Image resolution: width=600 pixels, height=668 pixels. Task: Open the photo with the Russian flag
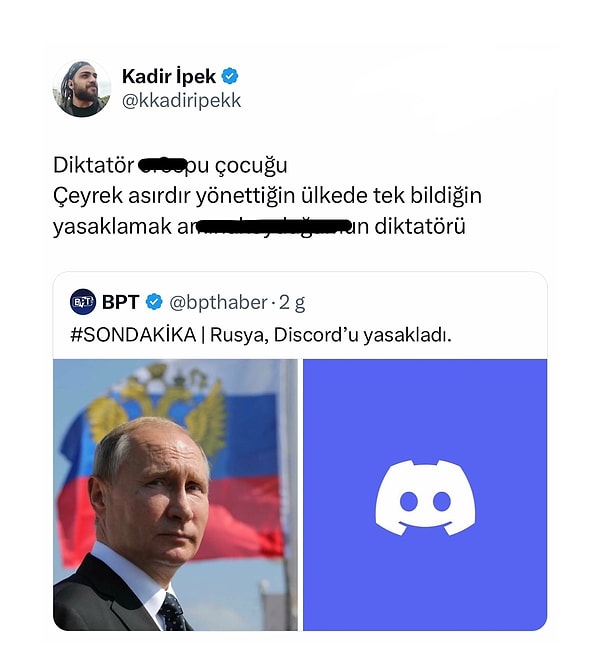[175, 495]
